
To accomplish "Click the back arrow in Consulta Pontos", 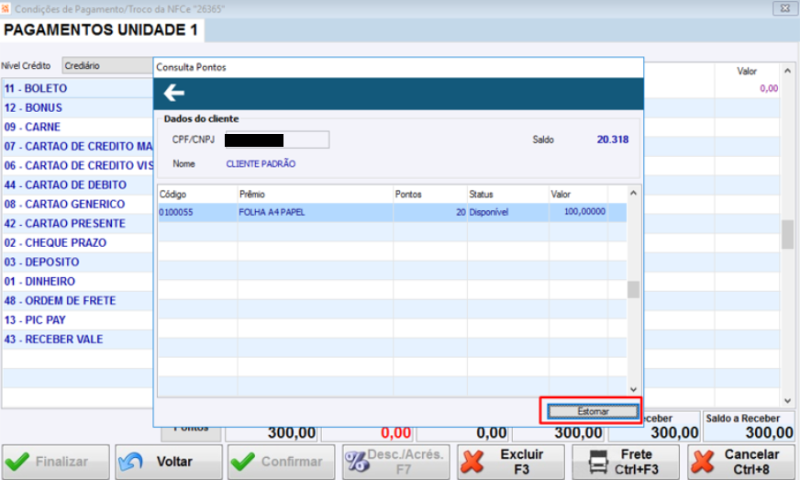I will click(x=174, y=93).
